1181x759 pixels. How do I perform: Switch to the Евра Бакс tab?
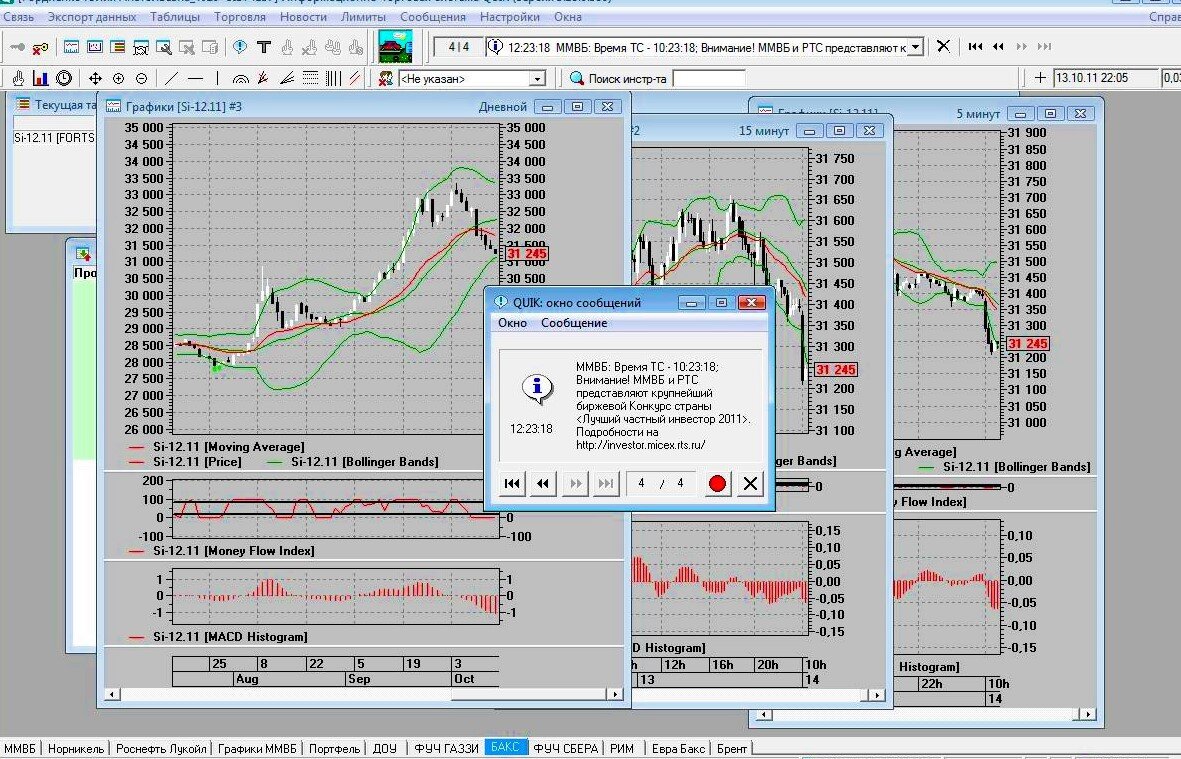pyautogui.click(x=679, y=748)
